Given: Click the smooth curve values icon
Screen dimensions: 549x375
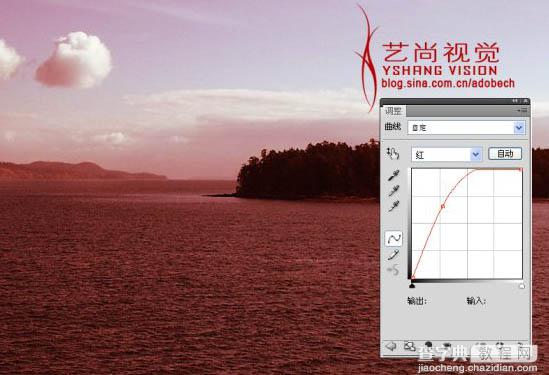Looking at the screenshot, I should click(x=394, y=270).
